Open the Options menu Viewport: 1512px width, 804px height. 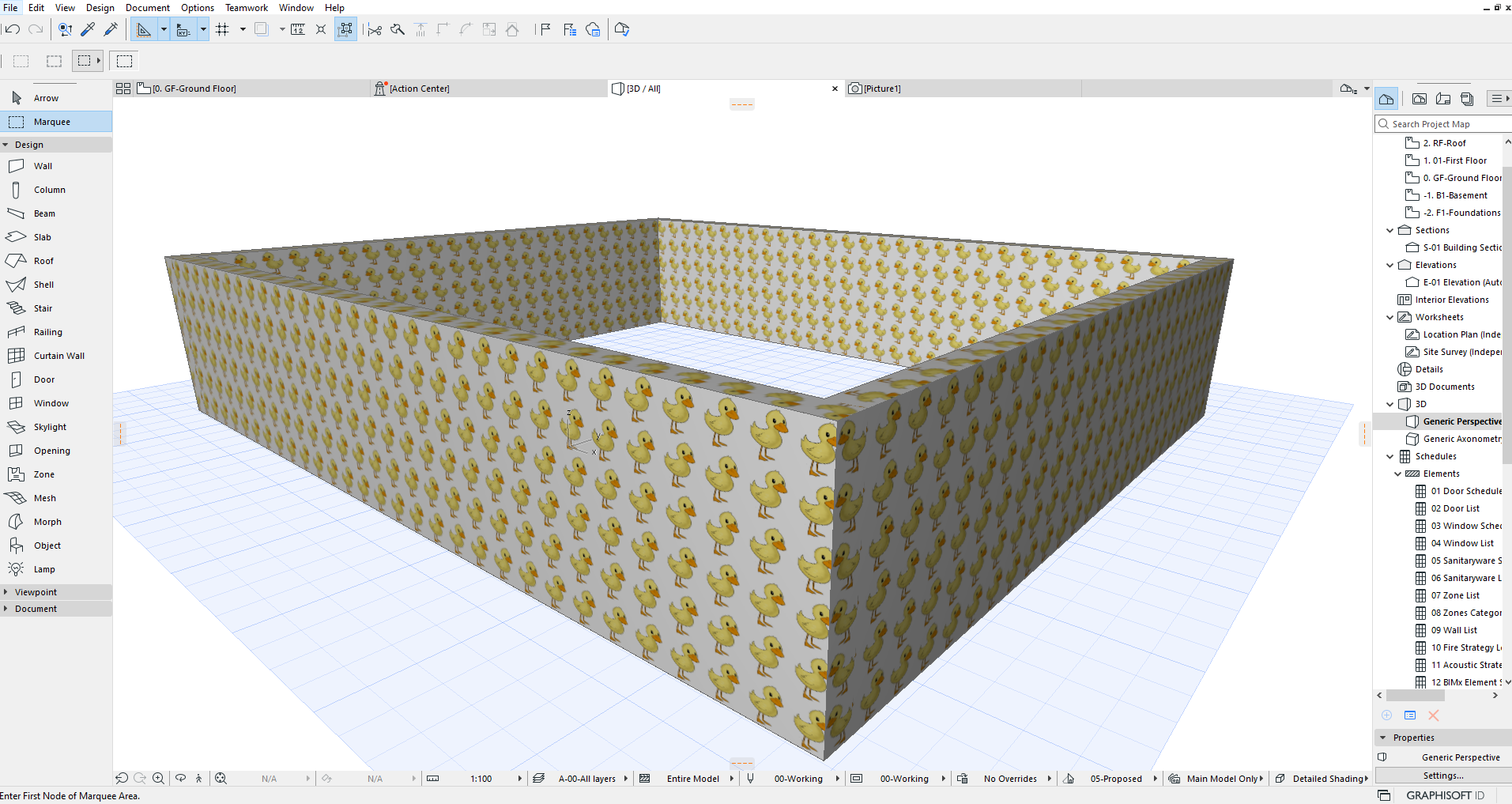click(x=198, y=7)
